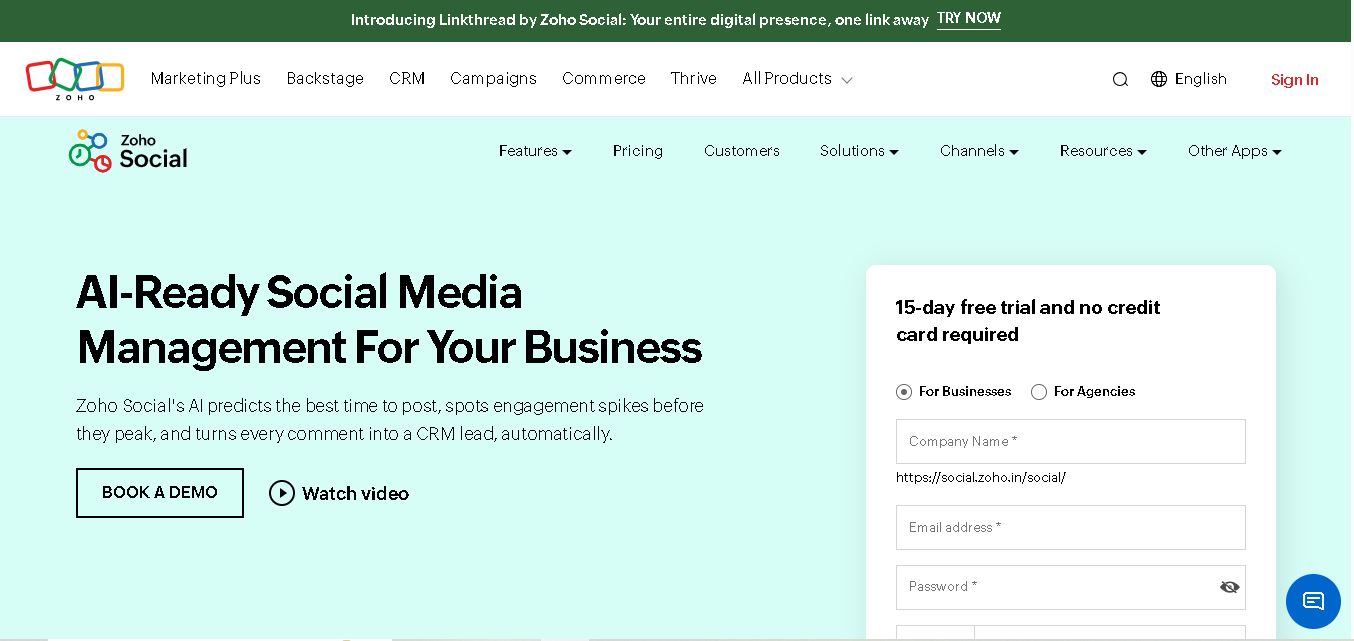The image size is (1354, 641).
Task: Open CRM in top navigation
Action: (407, 79)
